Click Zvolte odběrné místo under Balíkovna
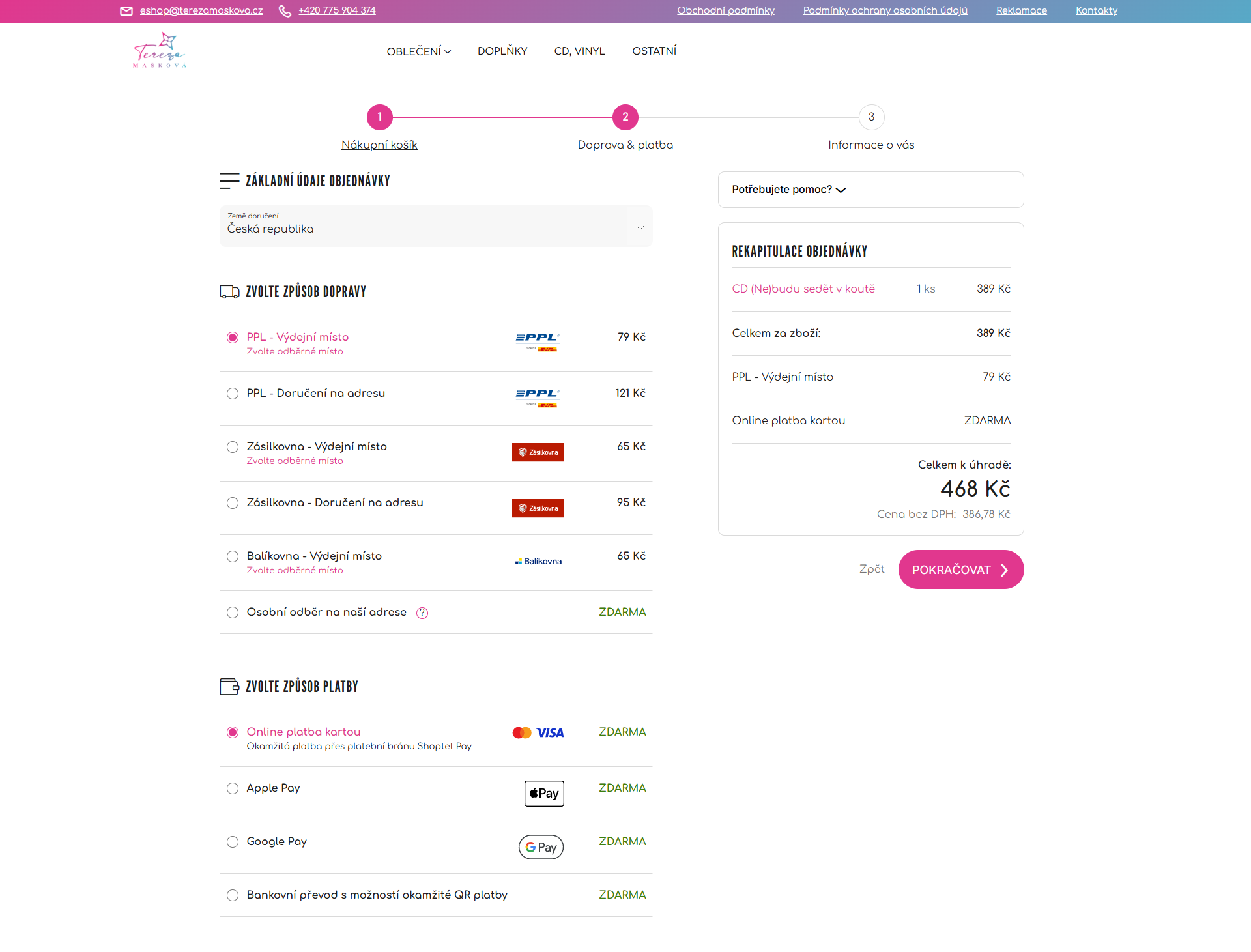1251x952 pixels. (295, 570)
